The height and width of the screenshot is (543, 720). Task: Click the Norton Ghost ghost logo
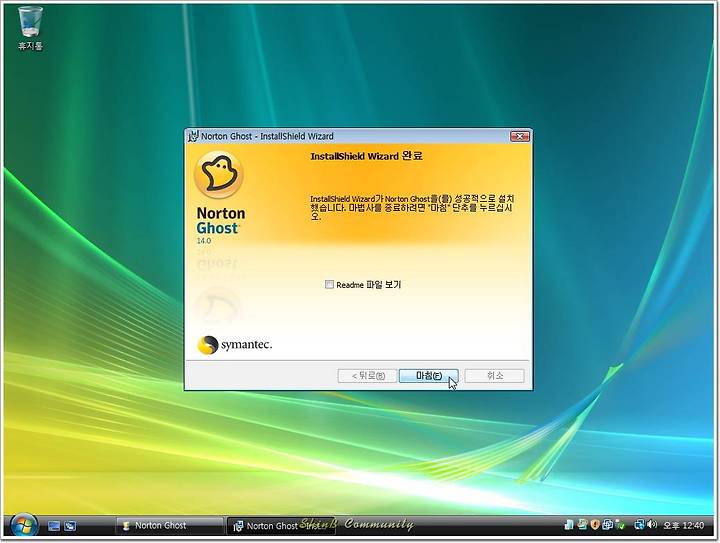point(219,175)
